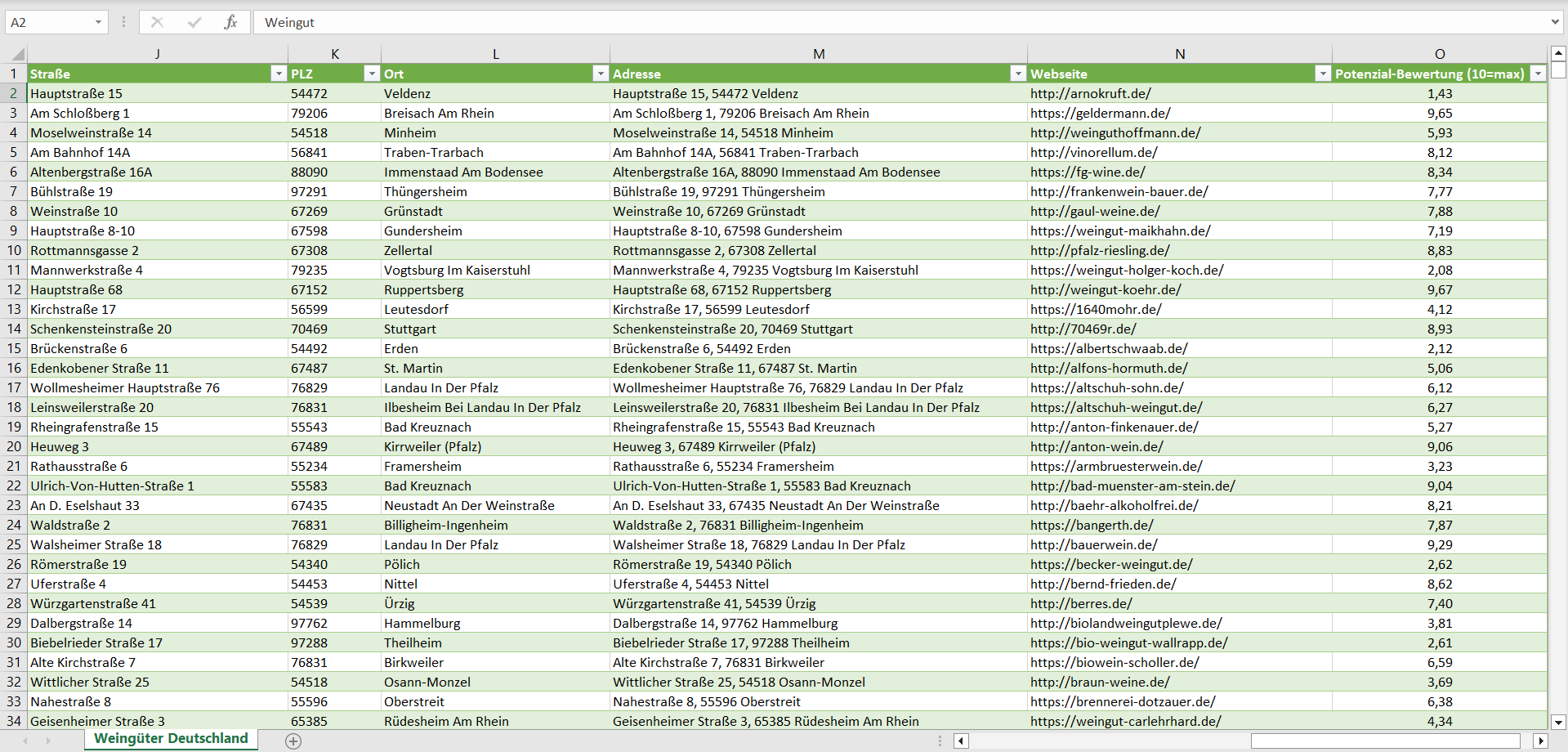
Task: Select column M header
Action: 819,54
